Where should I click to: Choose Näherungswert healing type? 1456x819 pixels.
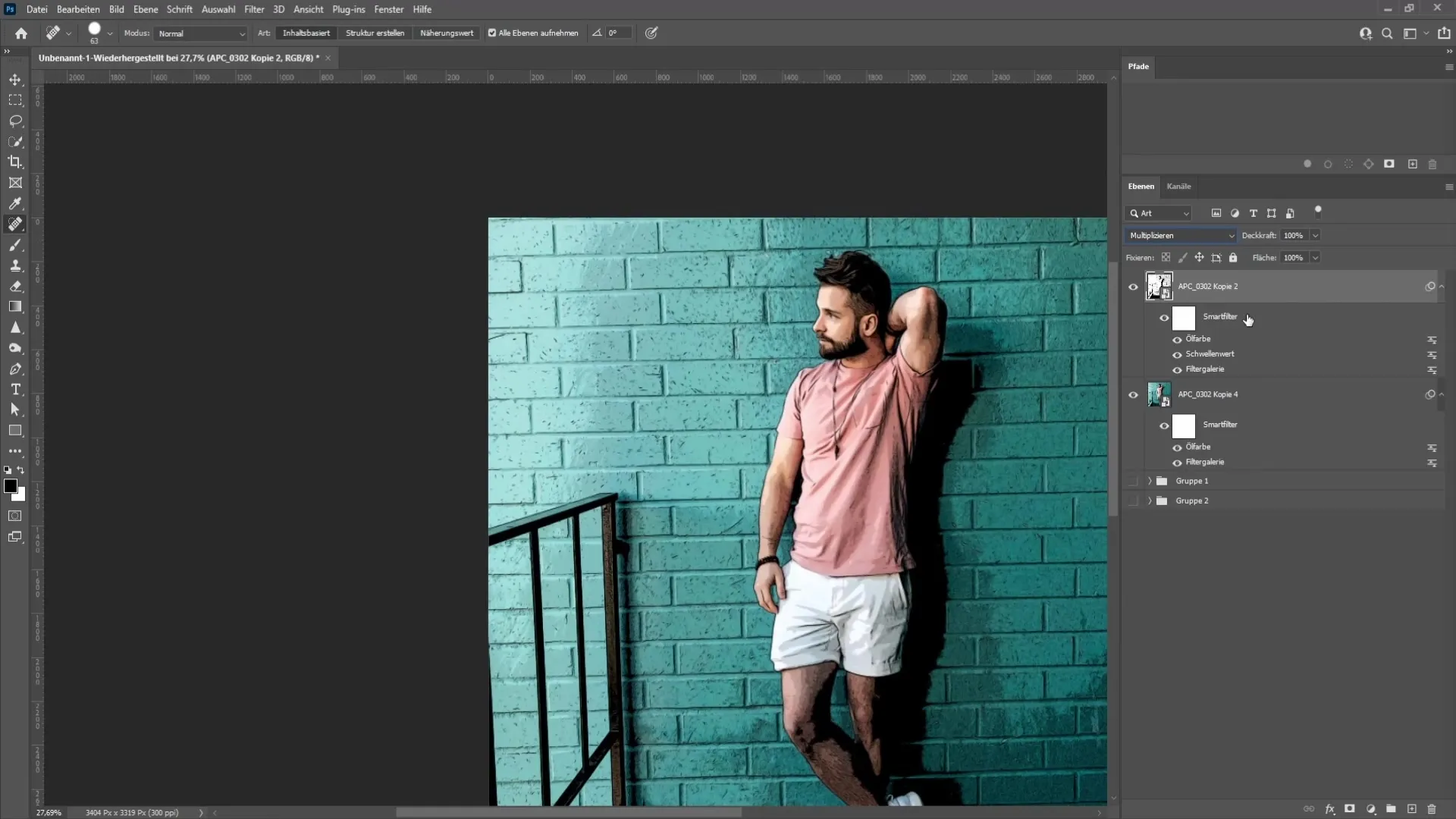tap(447, 33)
